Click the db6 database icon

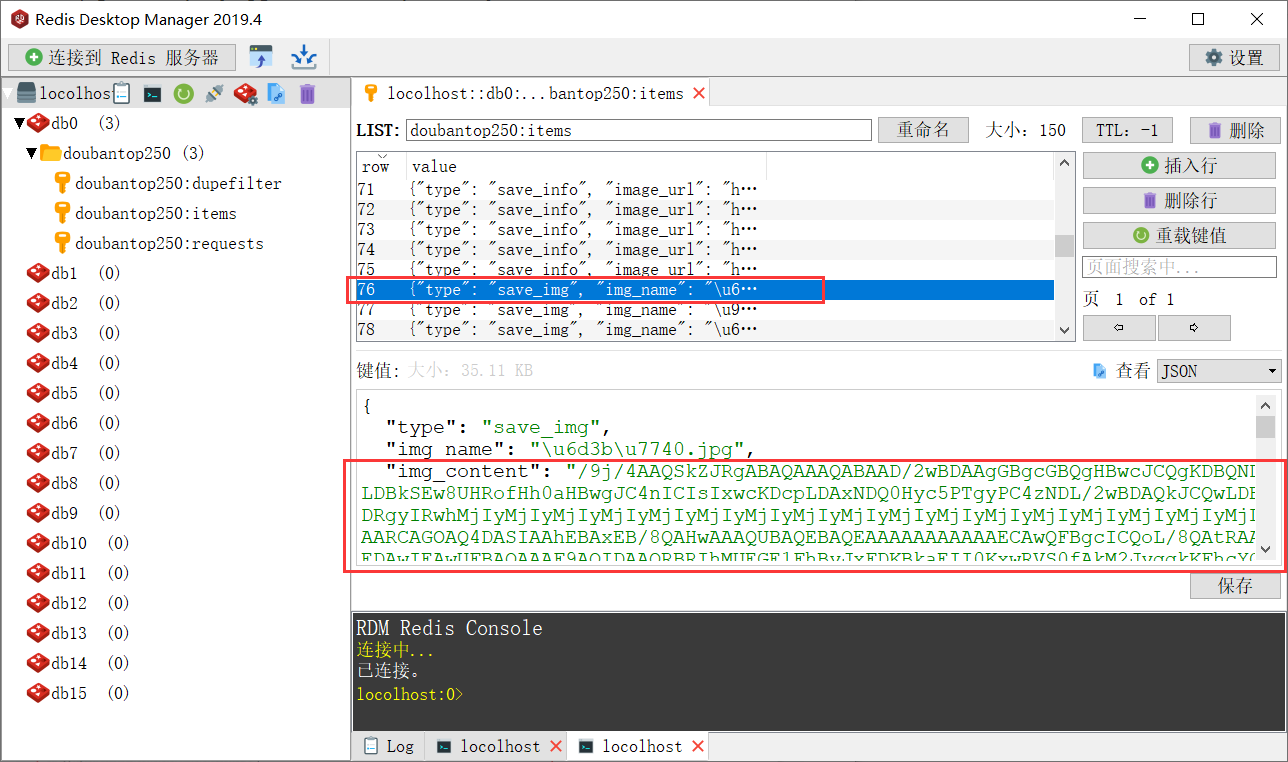38,423
